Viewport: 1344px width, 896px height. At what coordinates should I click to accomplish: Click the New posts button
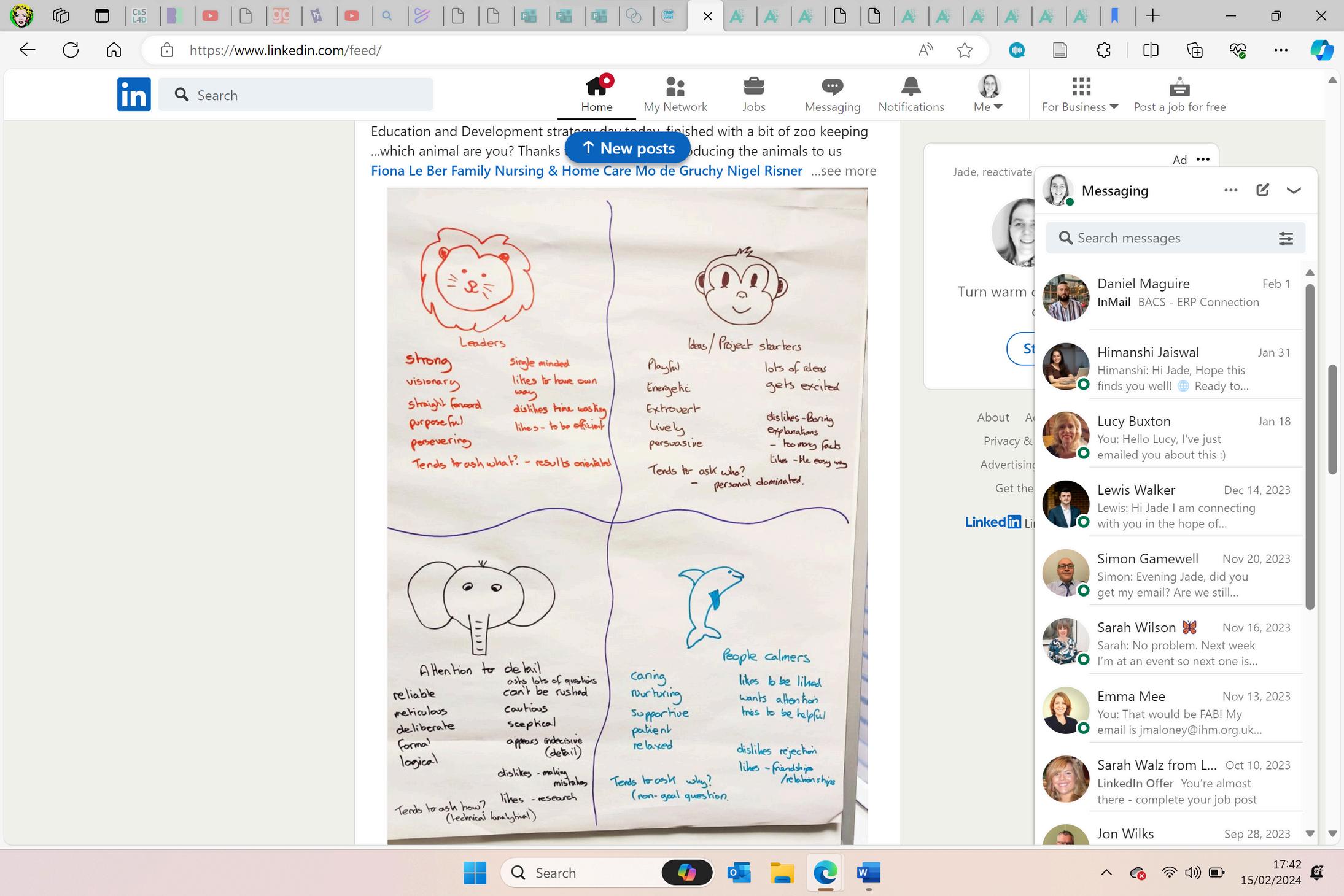[x=627, y=149]
